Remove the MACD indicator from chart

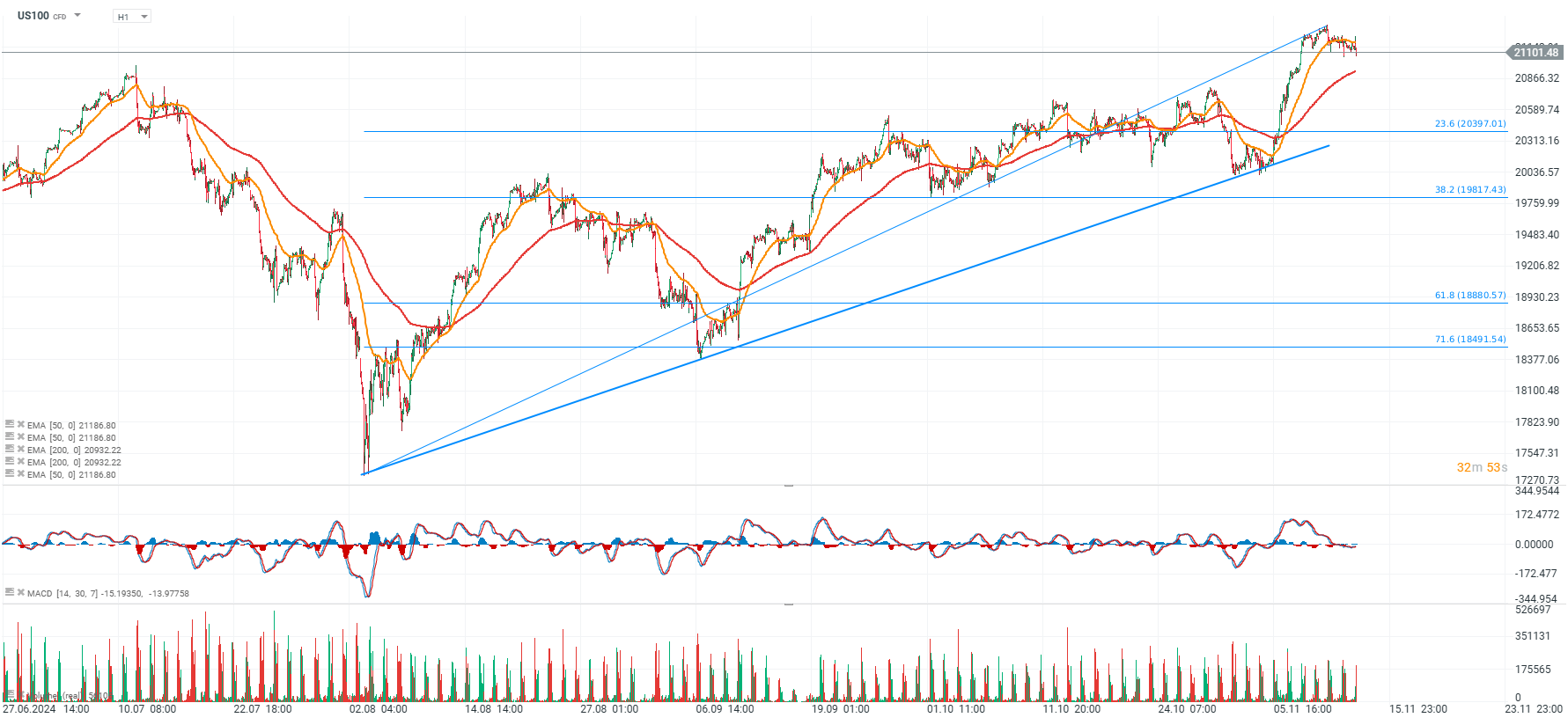click(x=20, y=592)
